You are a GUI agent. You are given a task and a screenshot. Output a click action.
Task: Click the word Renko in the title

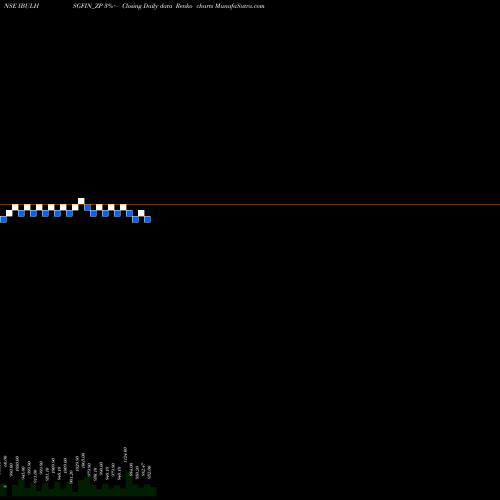tap(184, 6)
